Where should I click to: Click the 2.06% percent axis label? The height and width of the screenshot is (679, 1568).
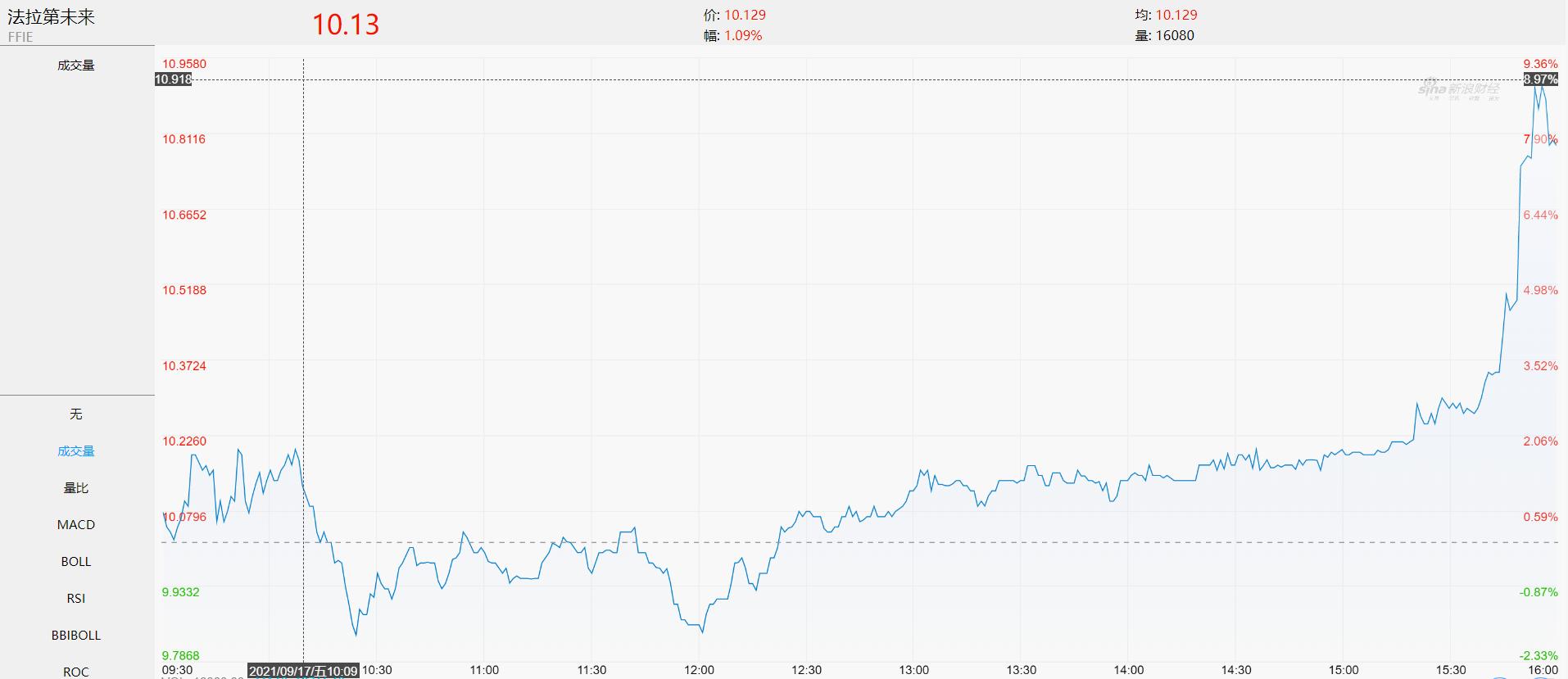tap(1541, 441)
